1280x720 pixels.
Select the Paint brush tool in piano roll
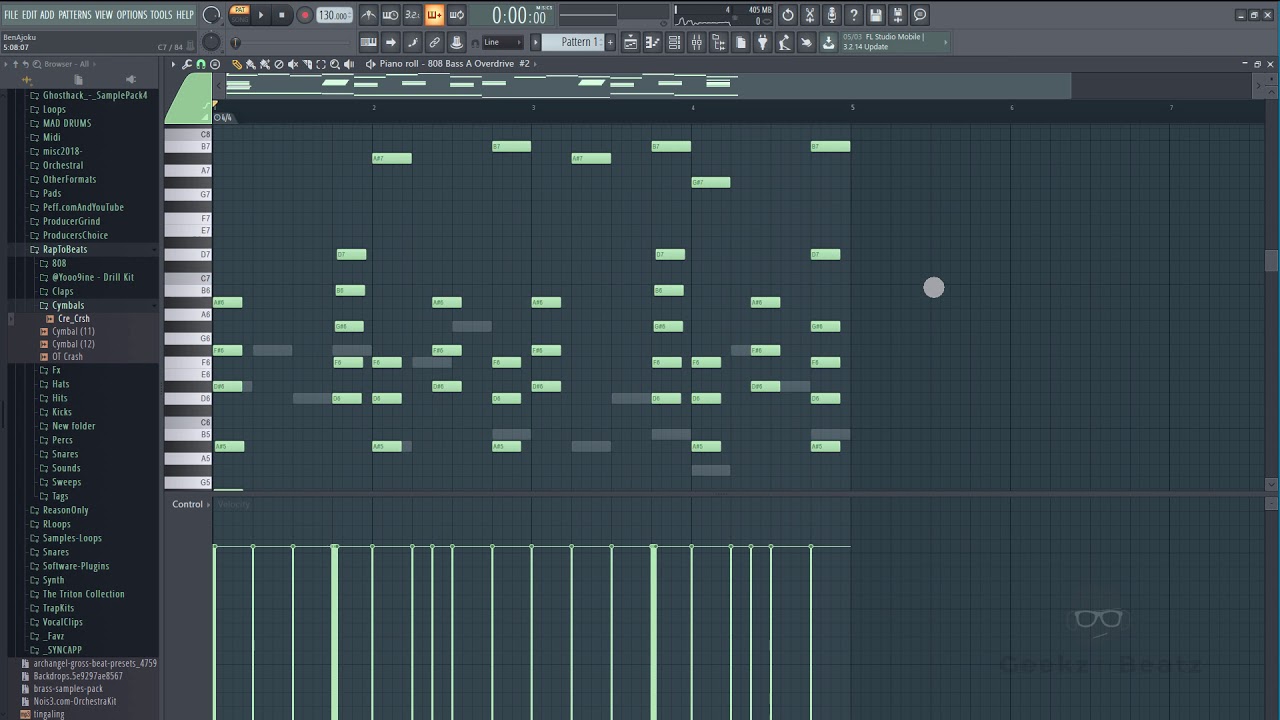[x=250, y=64]
